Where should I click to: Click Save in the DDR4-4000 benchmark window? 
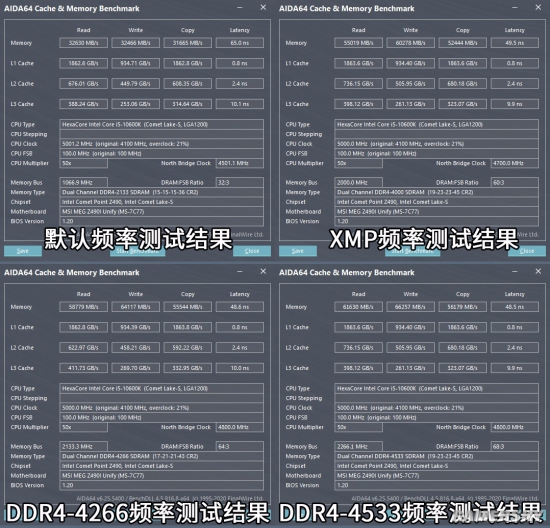(298, 251)
